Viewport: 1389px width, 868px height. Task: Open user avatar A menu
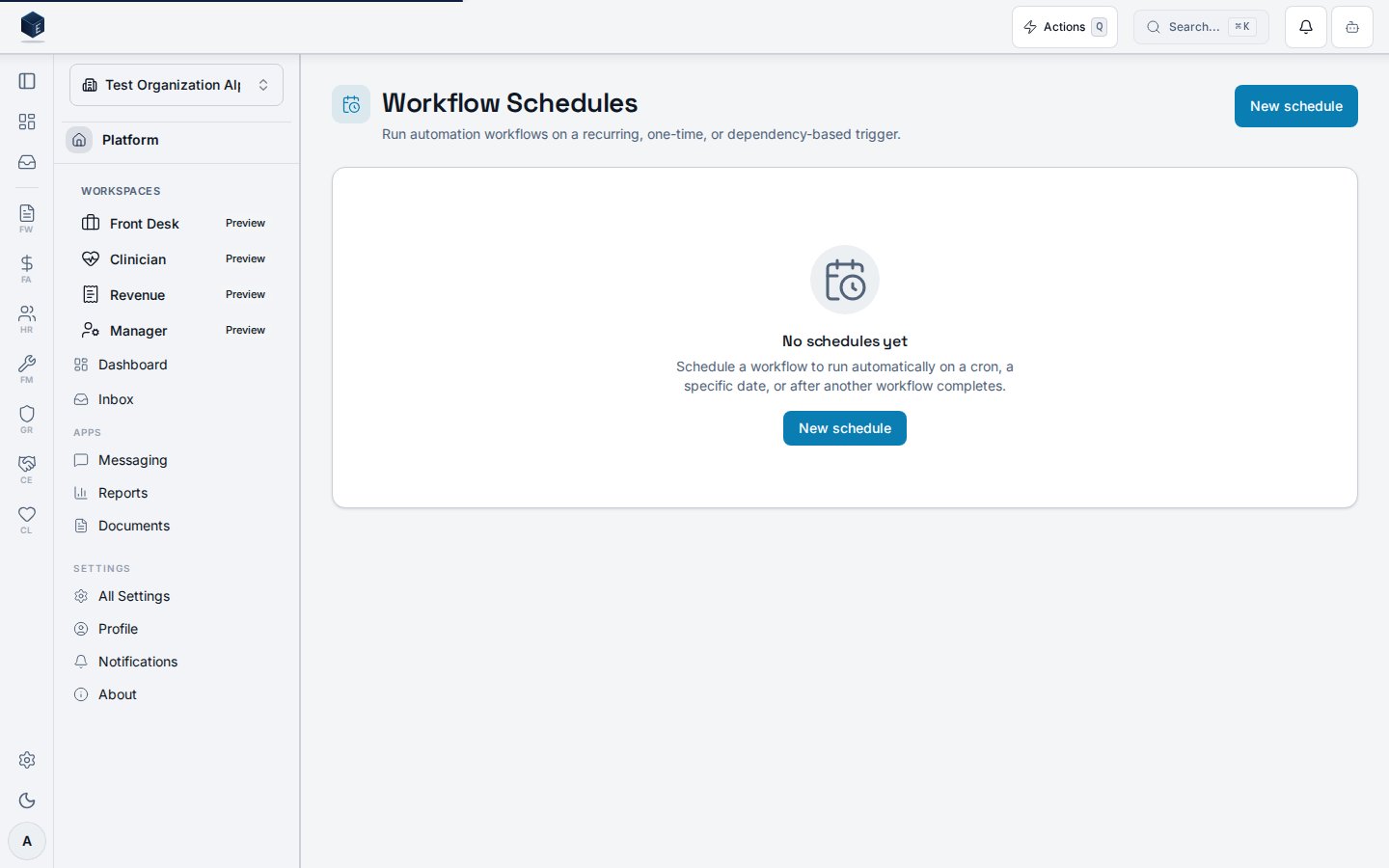27,841
